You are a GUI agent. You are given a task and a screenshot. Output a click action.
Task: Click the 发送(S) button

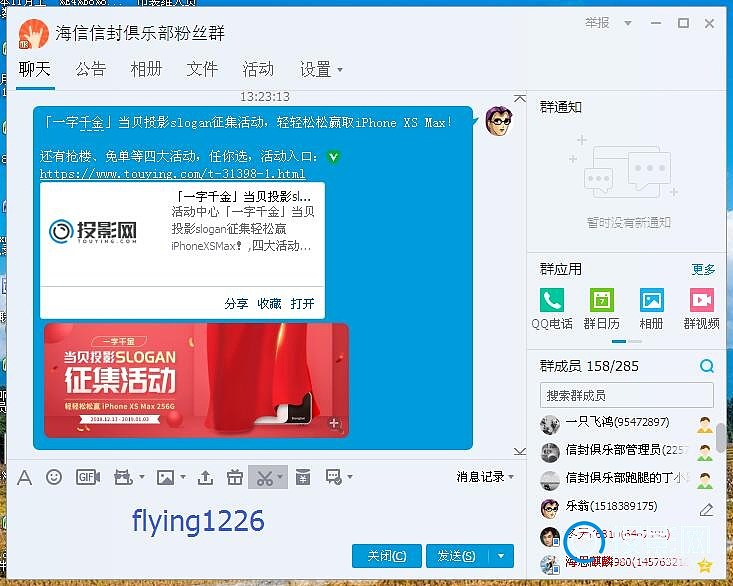457,556
